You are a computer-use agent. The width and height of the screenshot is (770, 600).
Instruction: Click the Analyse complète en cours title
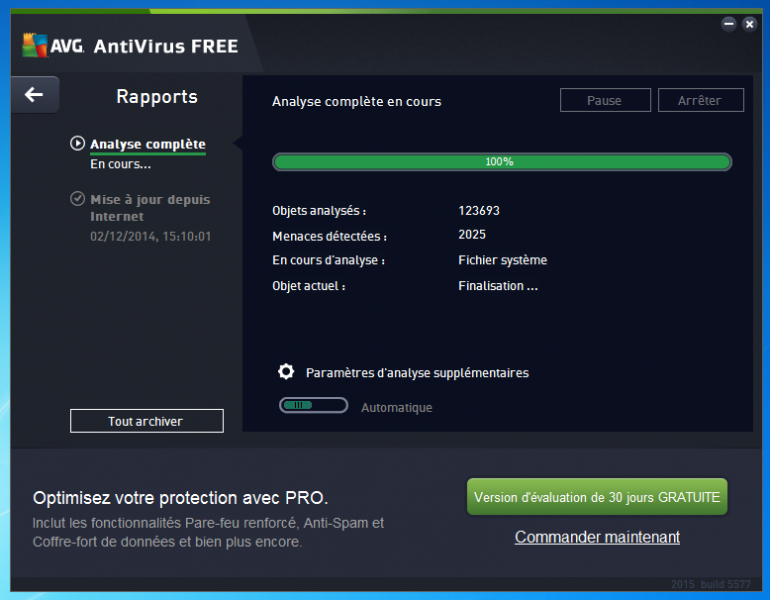357,102
